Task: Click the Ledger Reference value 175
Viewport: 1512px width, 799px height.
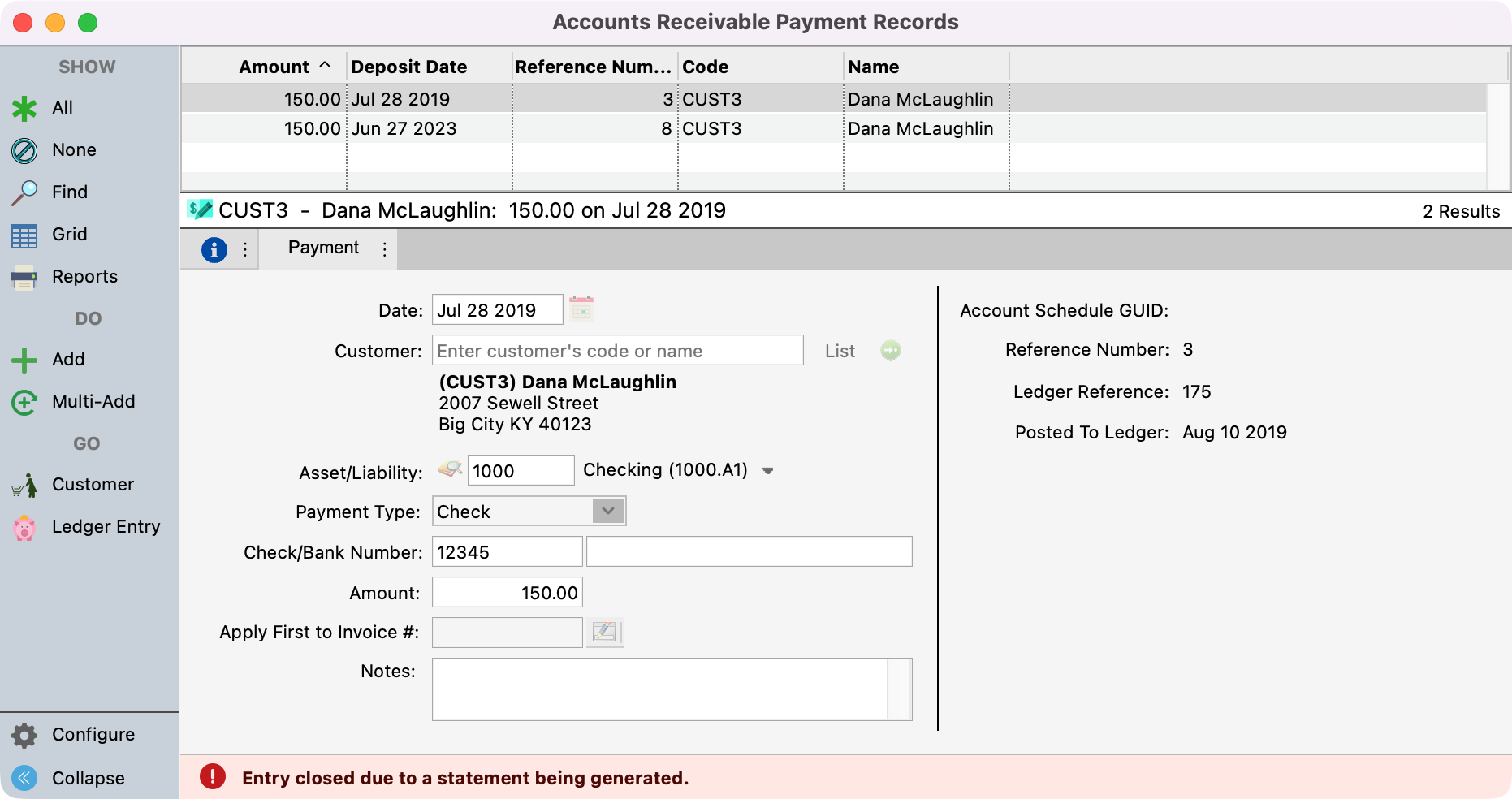Action: pyautogui.click(x=1196, y=391)
